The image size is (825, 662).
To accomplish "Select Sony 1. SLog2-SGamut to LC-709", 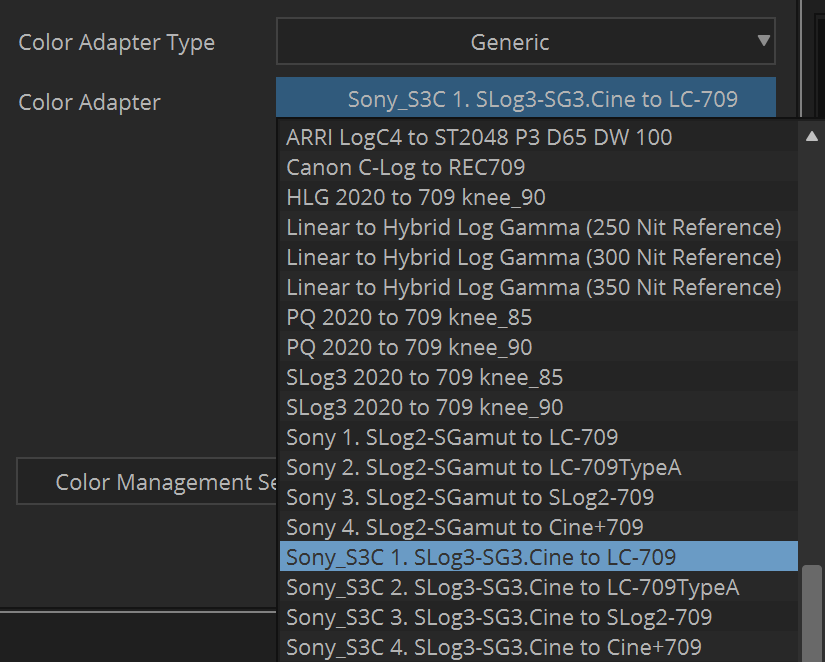I will click(x=539, y=437).
